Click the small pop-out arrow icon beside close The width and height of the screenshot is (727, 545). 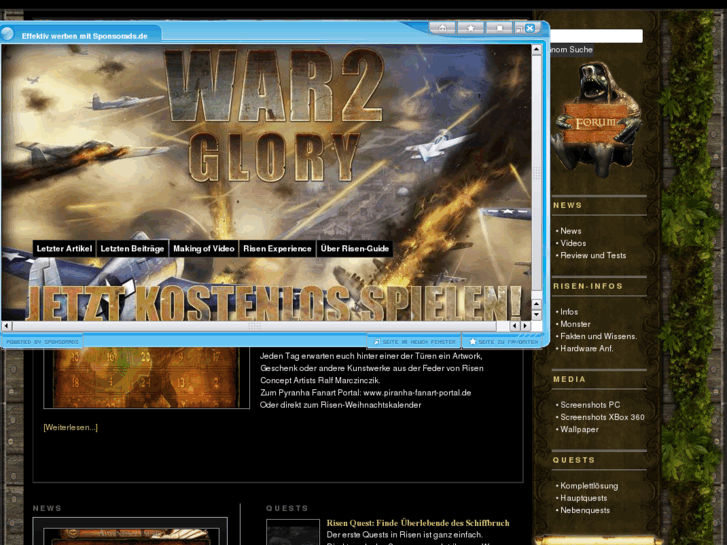[519, 29]
